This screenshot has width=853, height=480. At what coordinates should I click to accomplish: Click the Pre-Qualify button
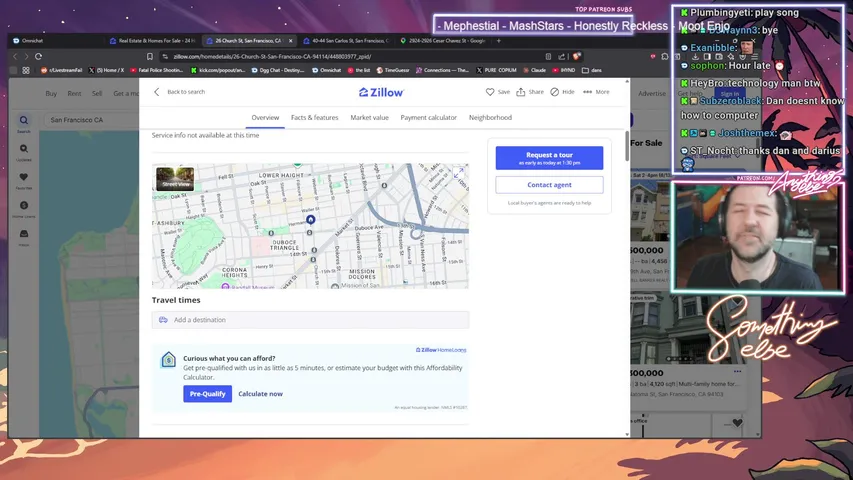207,394
